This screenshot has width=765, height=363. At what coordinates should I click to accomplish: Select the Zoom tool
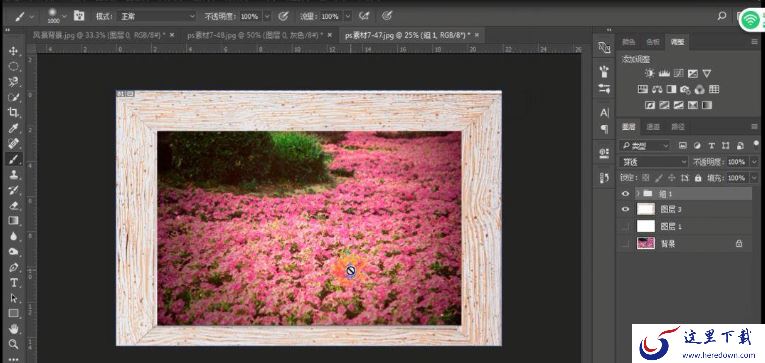click(13, 344)
